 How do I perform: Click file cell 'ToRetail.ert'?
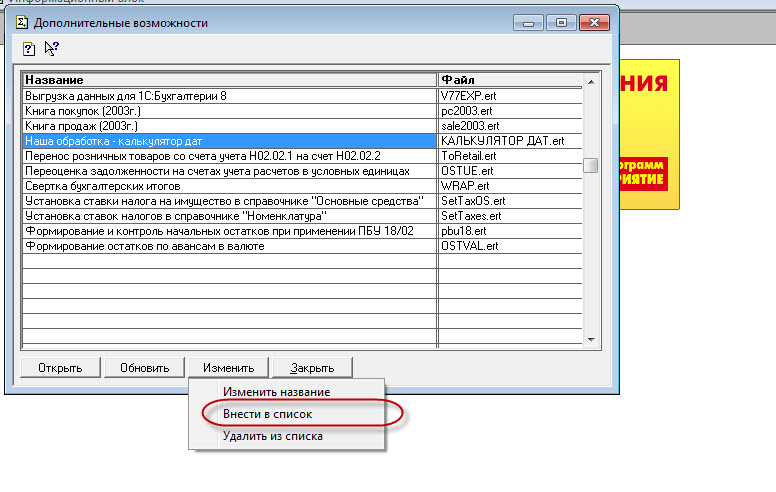[x=510, y=156]
